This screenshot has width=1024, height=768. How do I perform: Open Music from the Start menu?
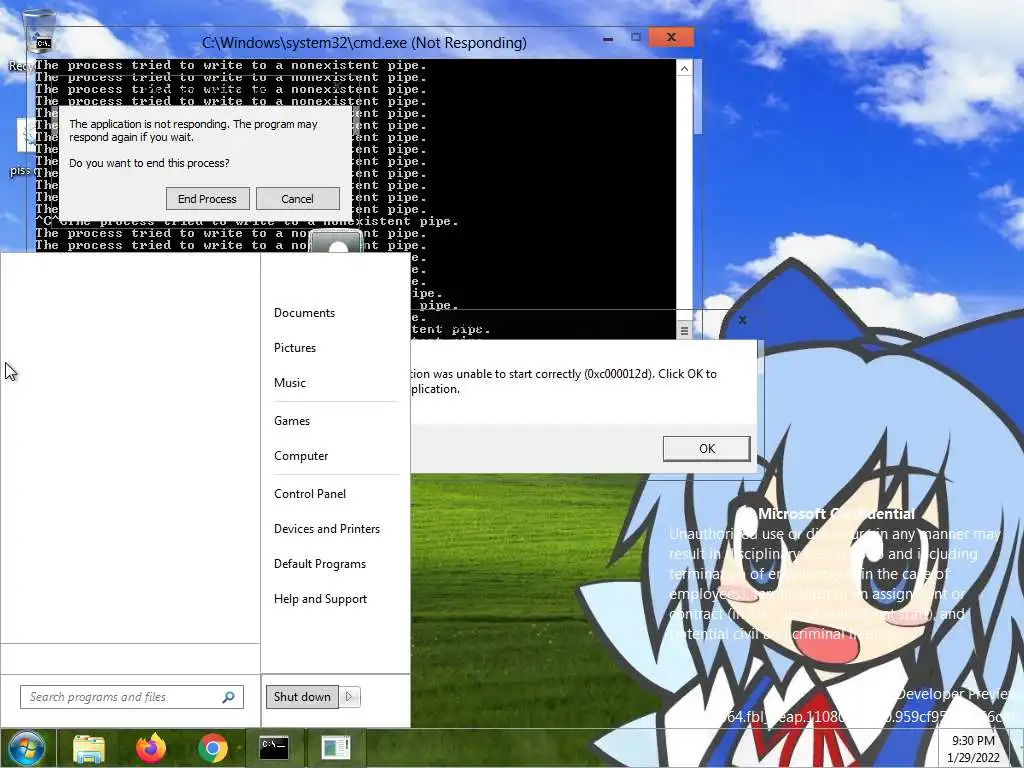[290, 383]
